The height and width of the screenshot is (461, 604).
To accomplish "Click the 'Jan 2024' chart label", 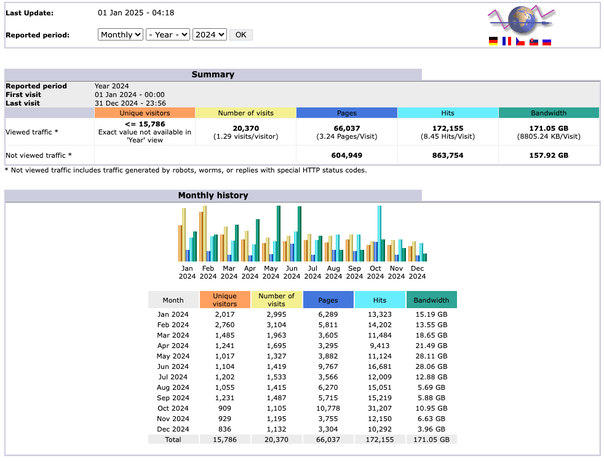I will coord(187,272).
